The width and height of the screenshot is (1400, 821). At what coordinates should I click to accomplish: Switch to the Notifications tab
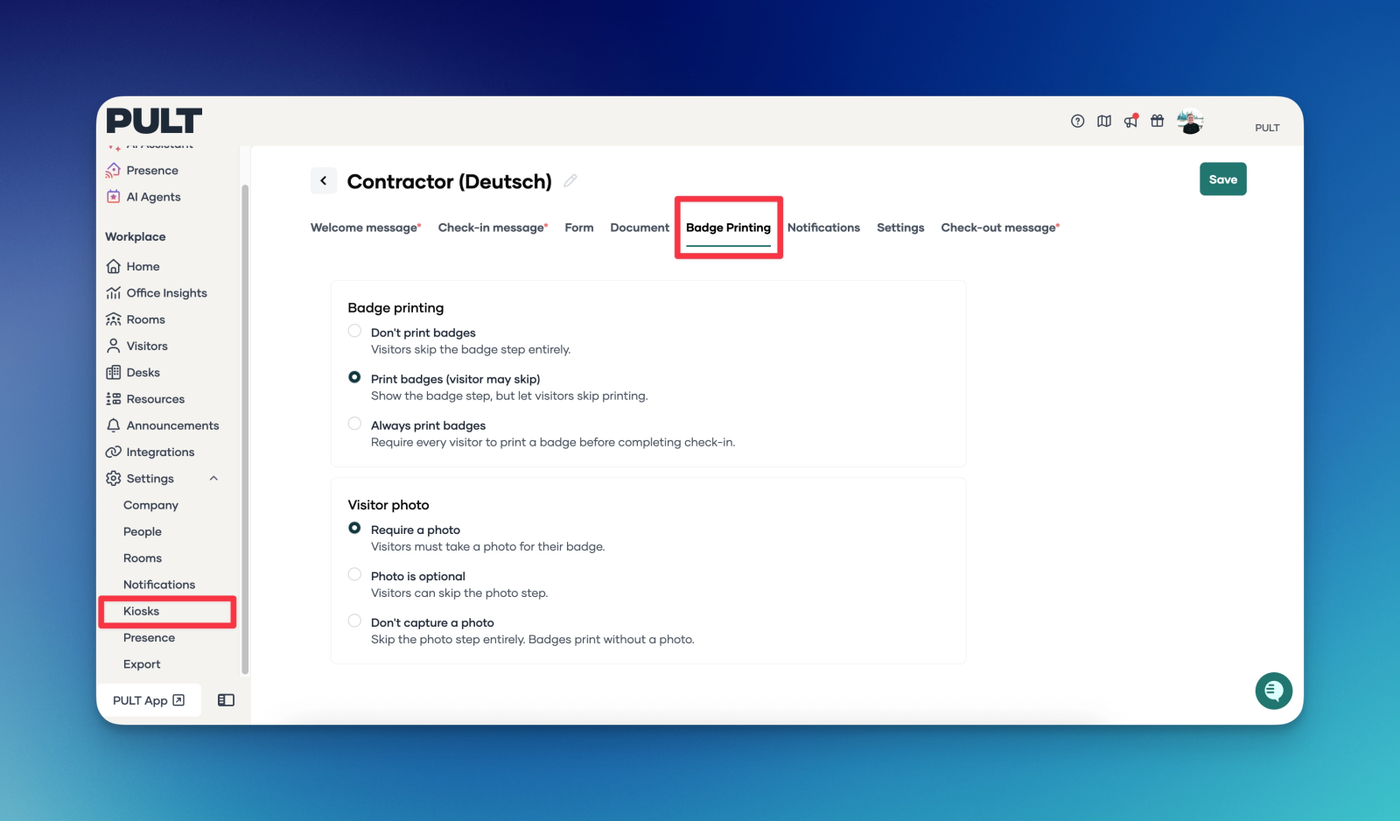823,228
